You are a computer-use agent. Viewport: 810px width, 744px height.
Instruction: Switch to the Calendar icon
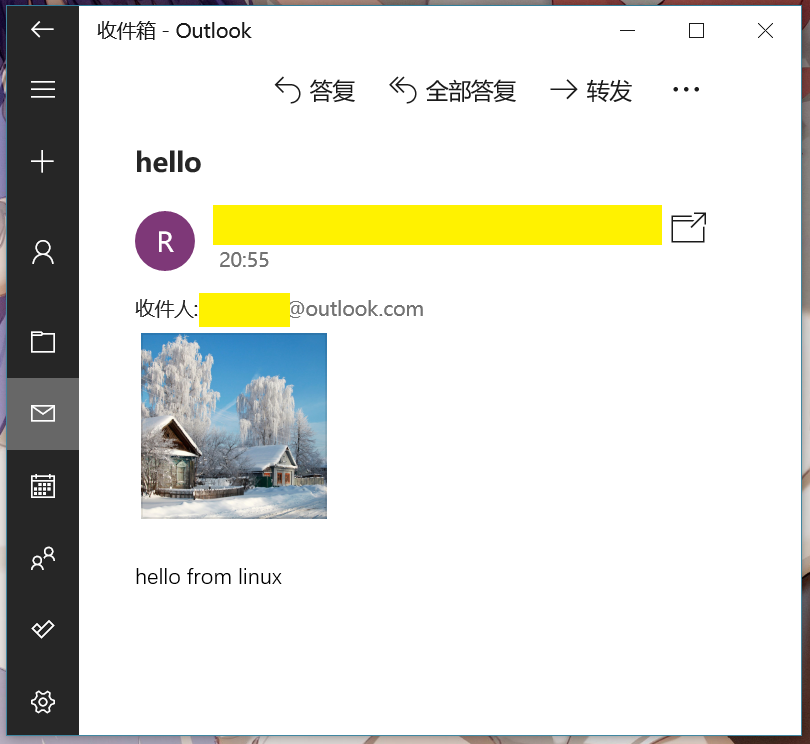coord(42,486)
